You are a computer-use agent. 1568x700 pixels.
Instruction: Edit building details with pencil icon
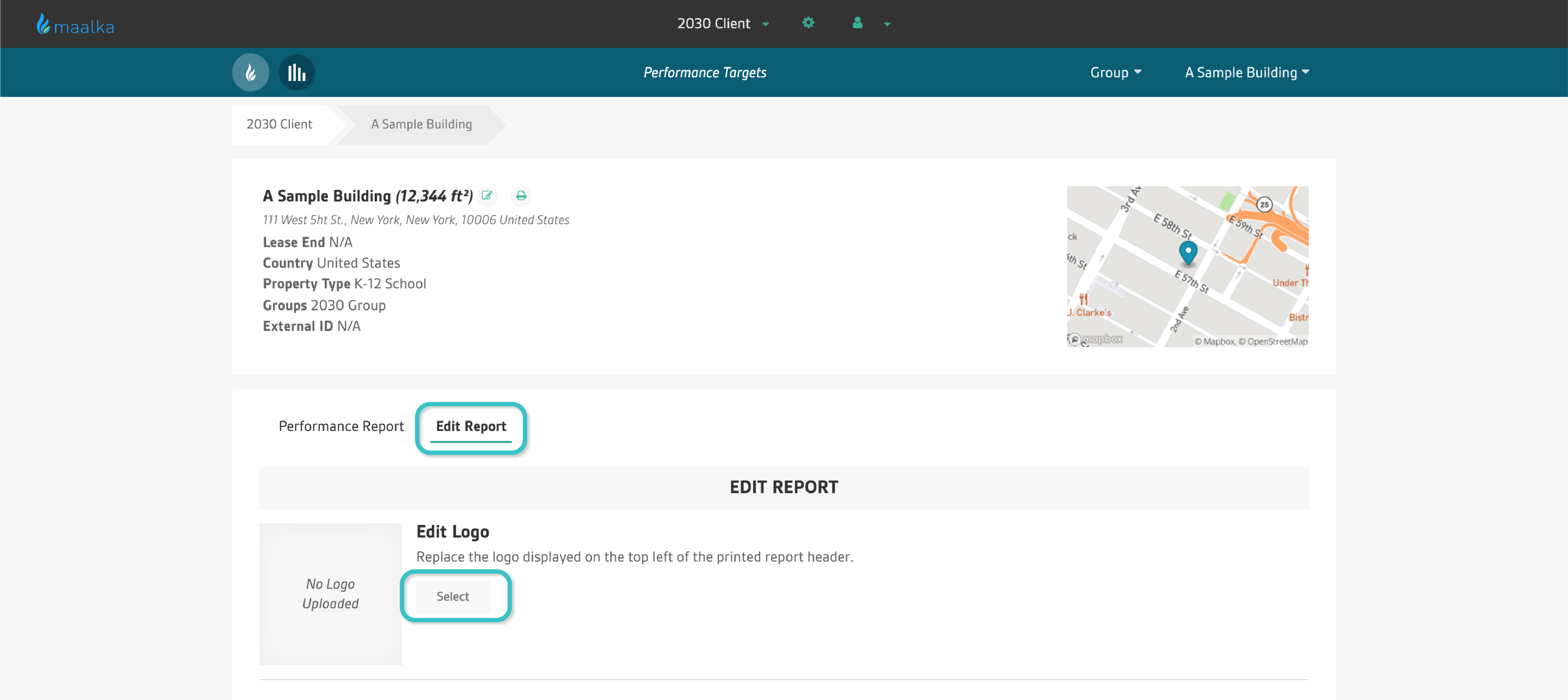487,195
